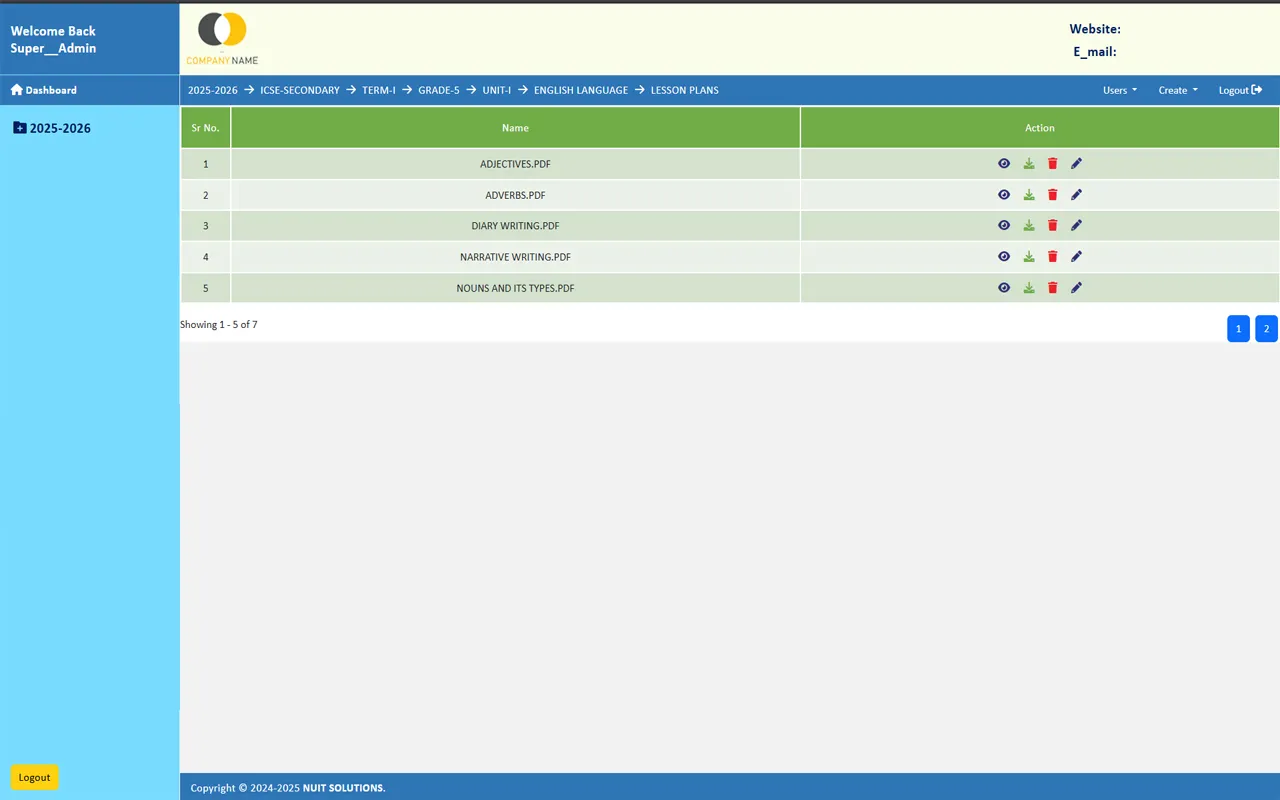Open the Create dropdown menu
The width and height of the screenshot is (1280, 800).
point(1177,90)
